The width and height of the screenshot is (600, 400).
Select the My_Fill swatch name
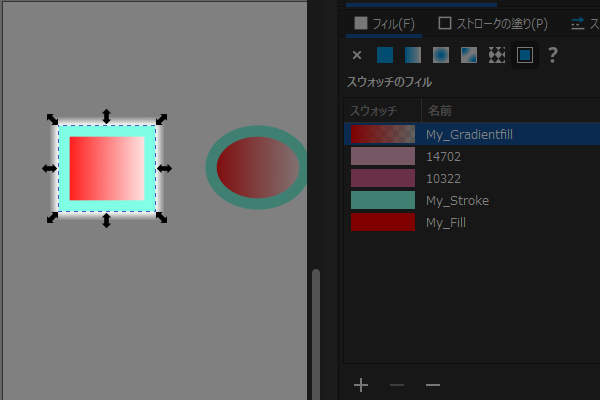coord(446,223)
